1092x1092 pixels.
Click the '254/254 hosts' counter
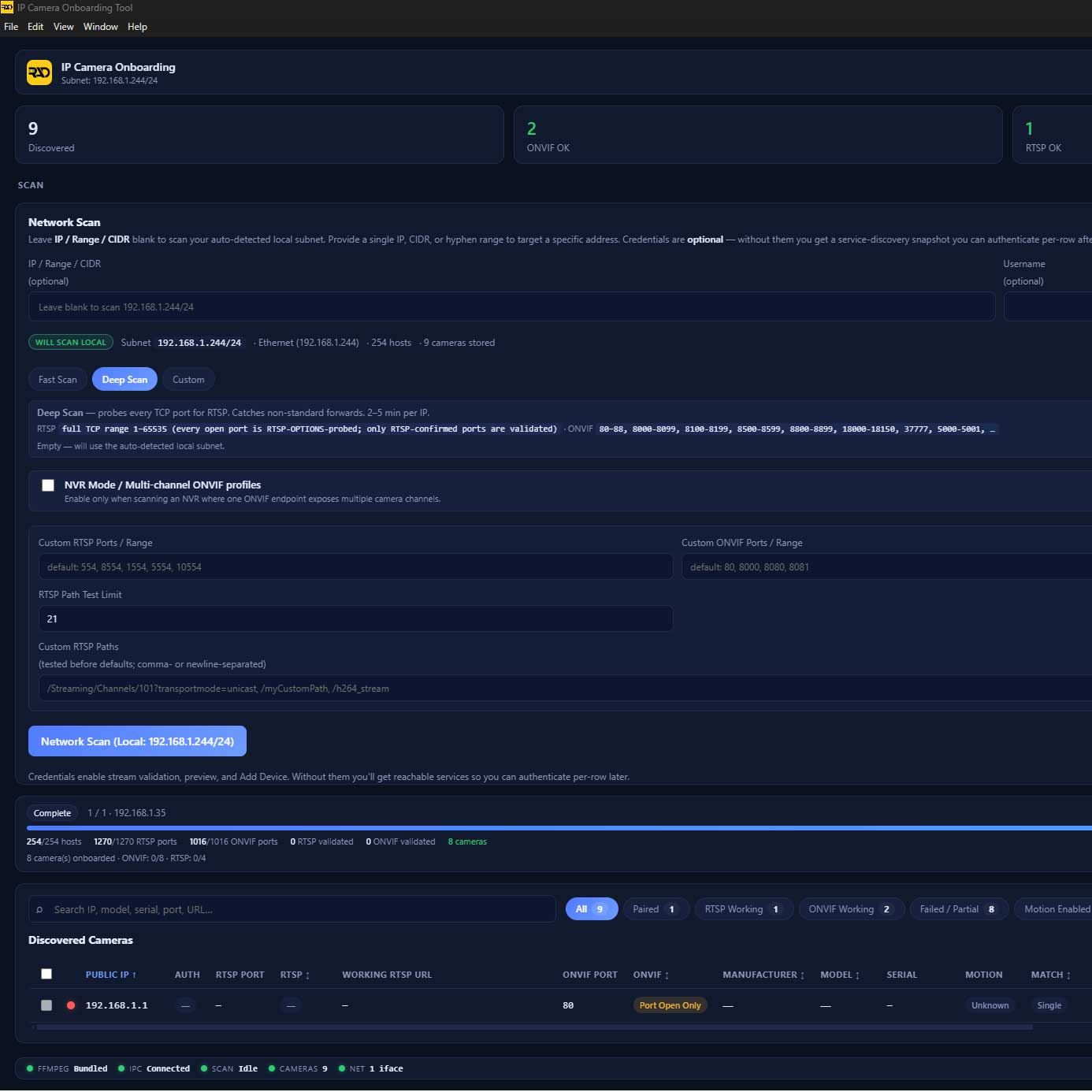pos(54,841)
